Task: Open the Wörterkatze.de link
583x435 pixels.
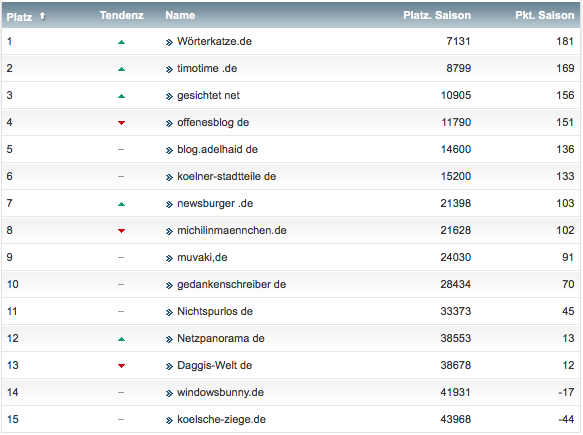Action: click(x=215, y=41)
